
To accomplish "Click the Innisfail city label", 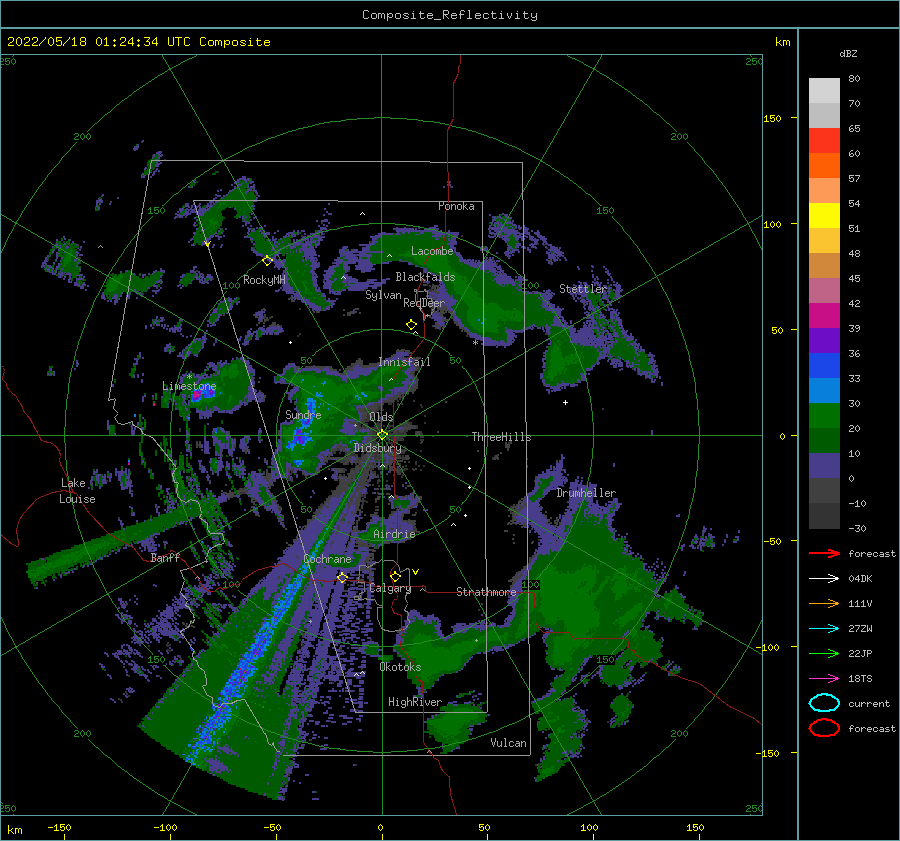I will coord(404,362).
